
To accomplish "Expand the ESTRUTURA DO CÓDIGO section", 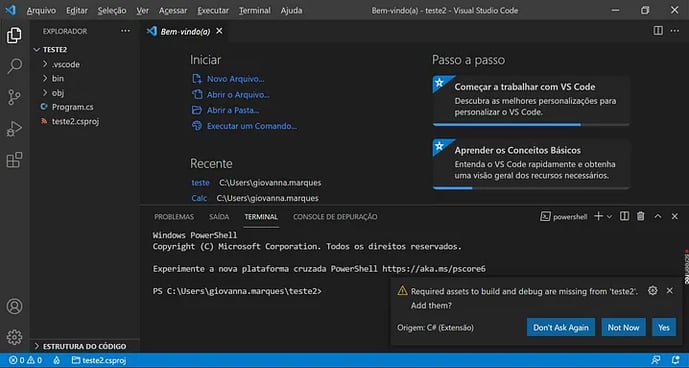I will tap(84, 346).
